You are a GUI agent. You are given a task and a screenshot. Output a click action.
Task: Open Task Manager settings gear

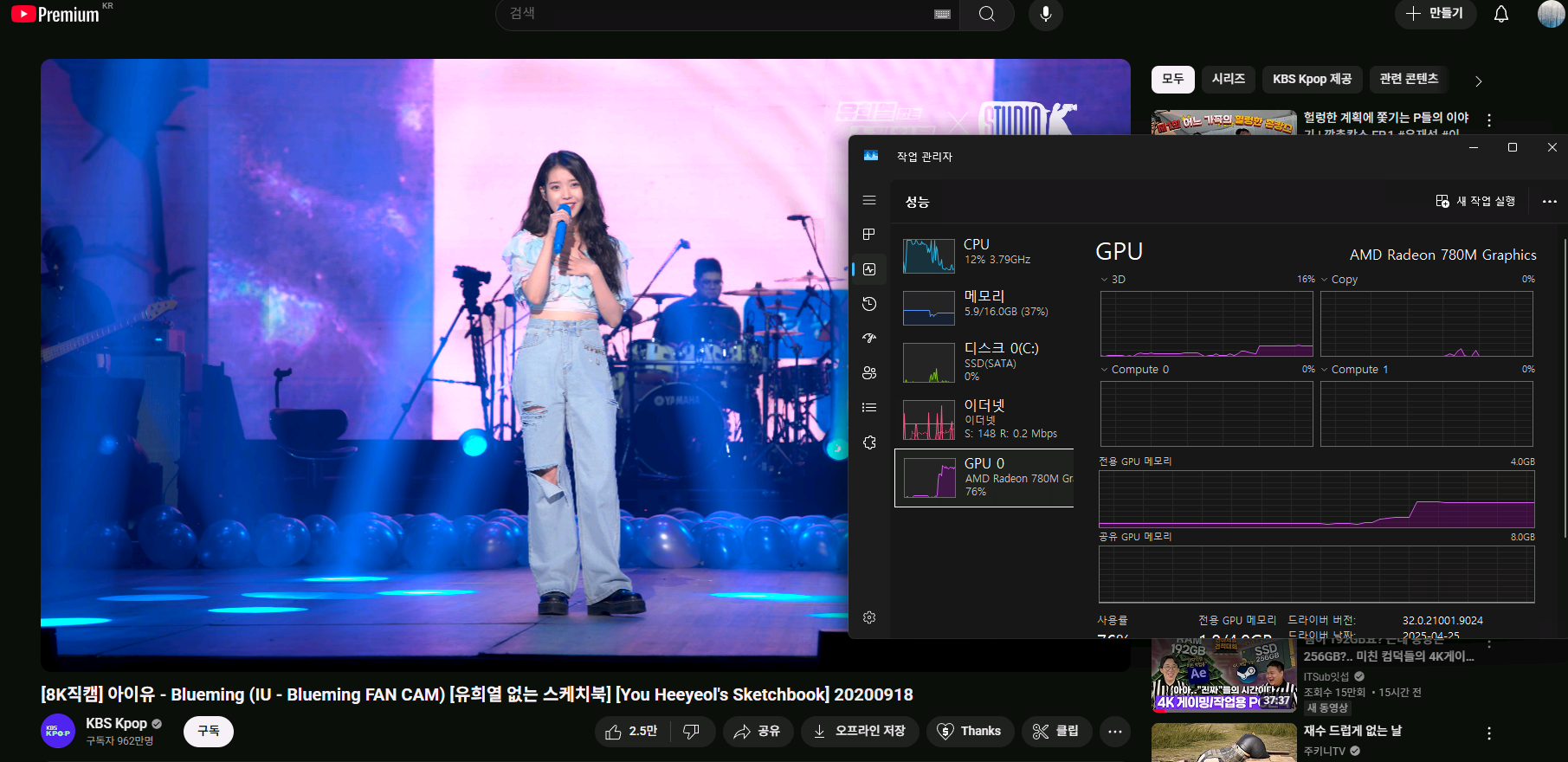point(869,617)
